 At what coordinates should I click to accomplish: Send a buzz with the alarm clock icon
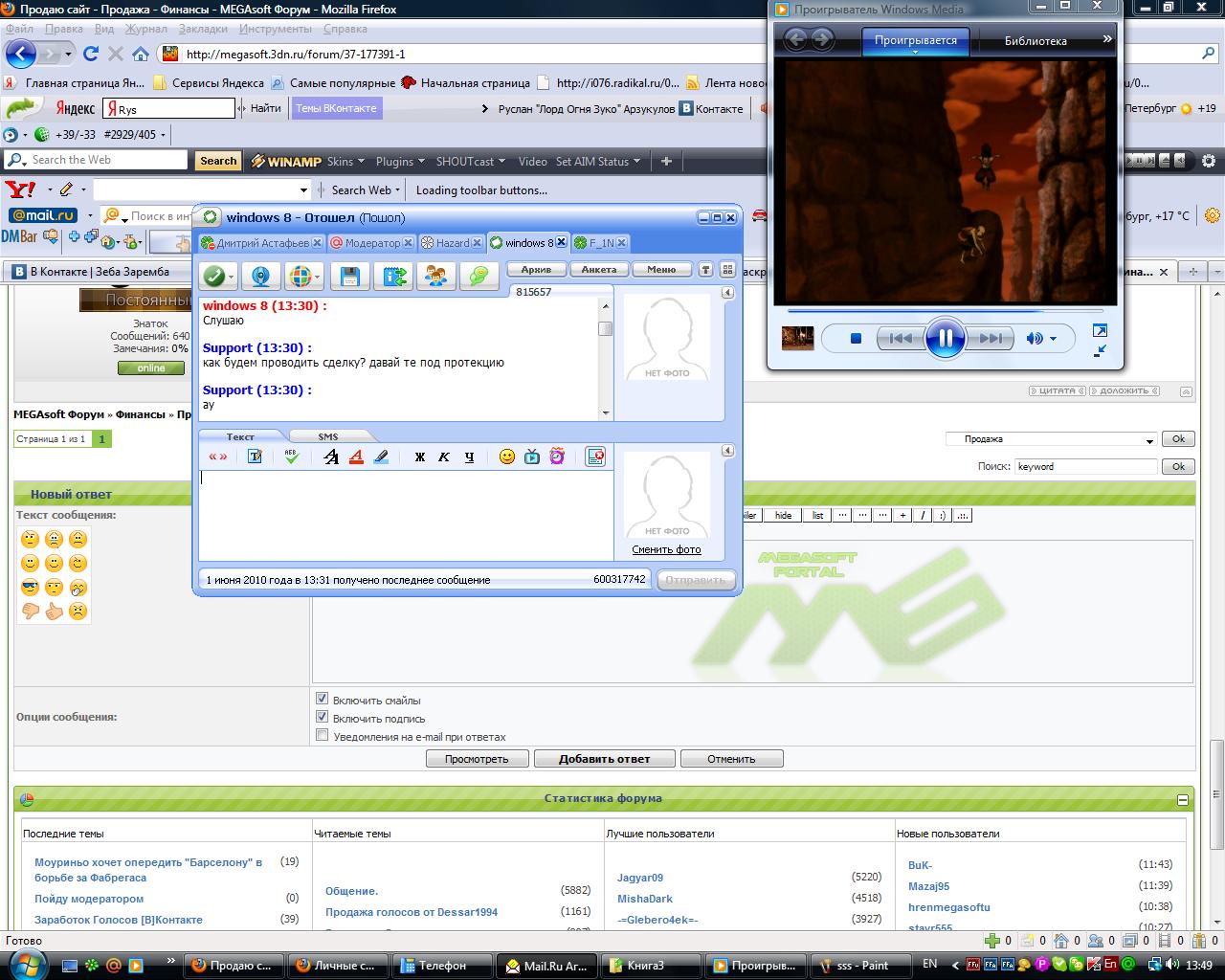(x=557, y=457)
